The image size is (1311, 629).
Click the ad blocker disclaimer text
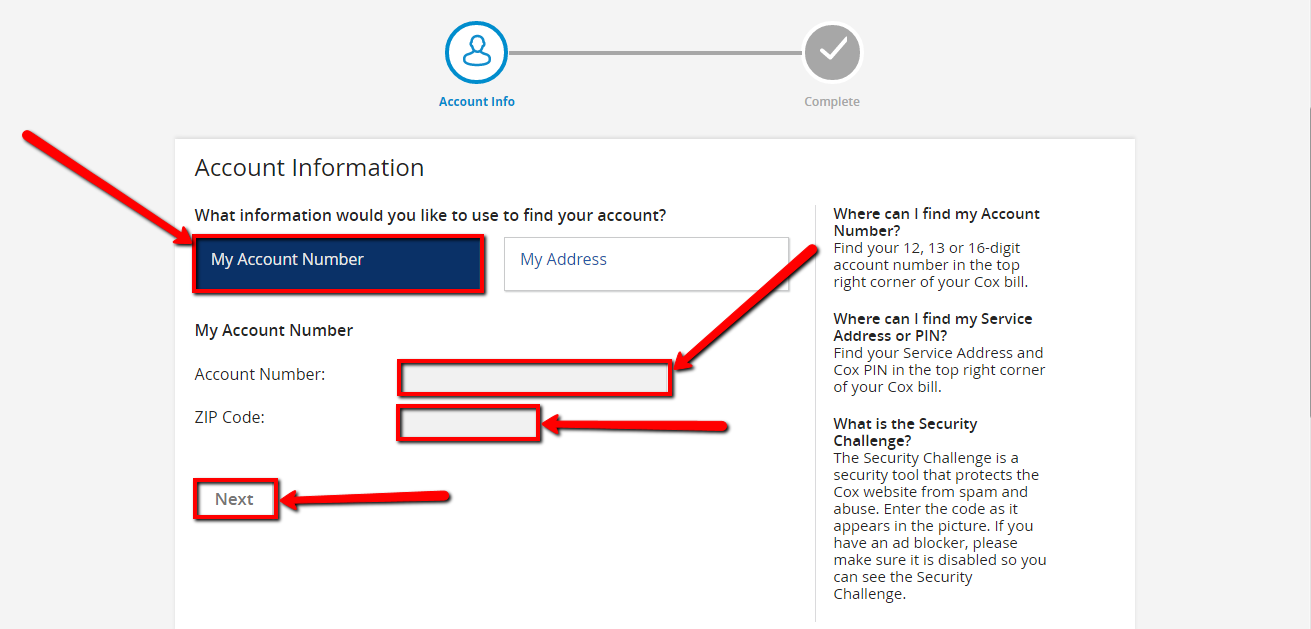[935, 542]
